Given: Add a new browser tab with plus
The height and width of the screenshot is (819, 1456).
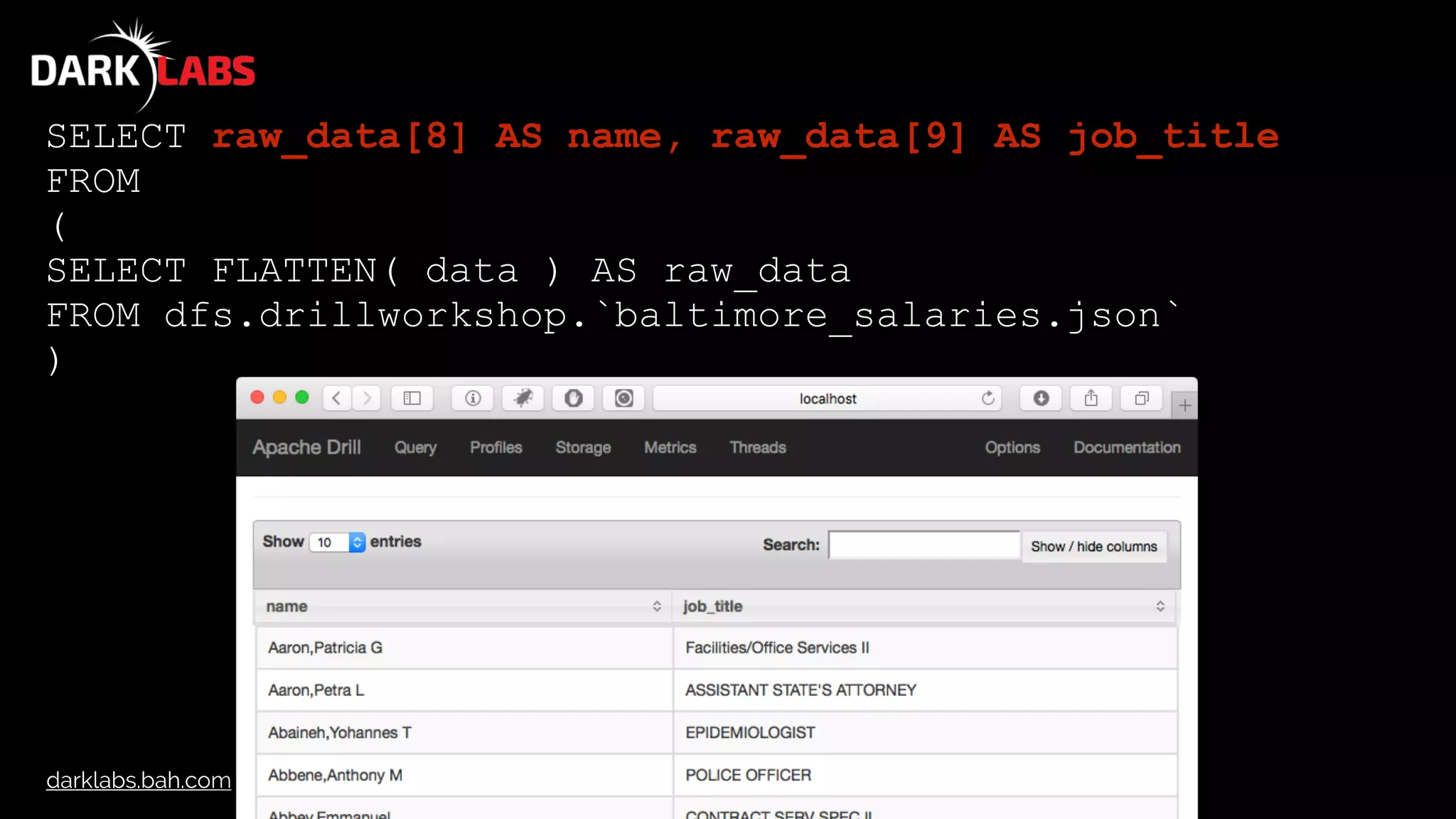Looking at the screenshot, I should [x=1184, y=406].
